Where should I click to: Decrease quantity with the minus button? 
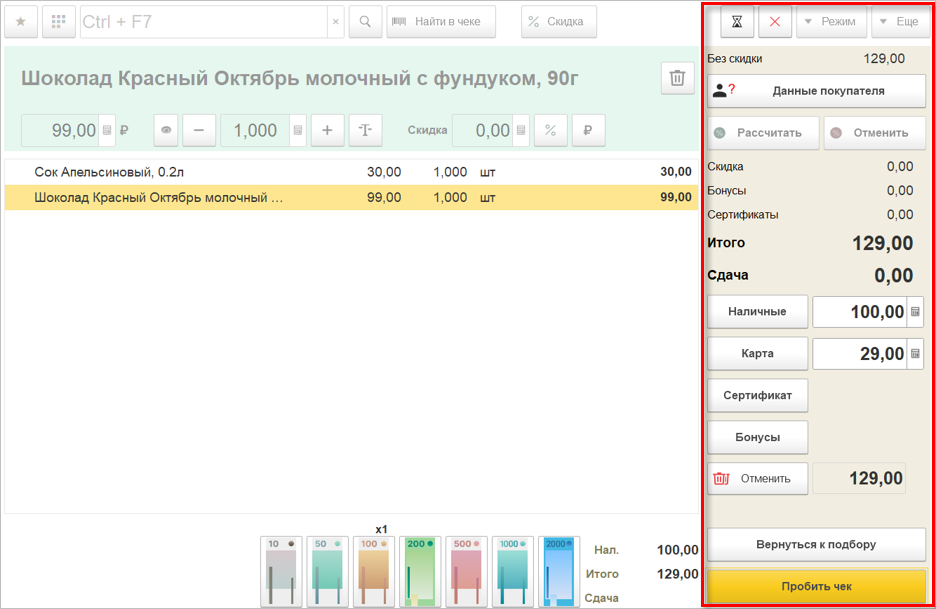click(x=199, y=130)
